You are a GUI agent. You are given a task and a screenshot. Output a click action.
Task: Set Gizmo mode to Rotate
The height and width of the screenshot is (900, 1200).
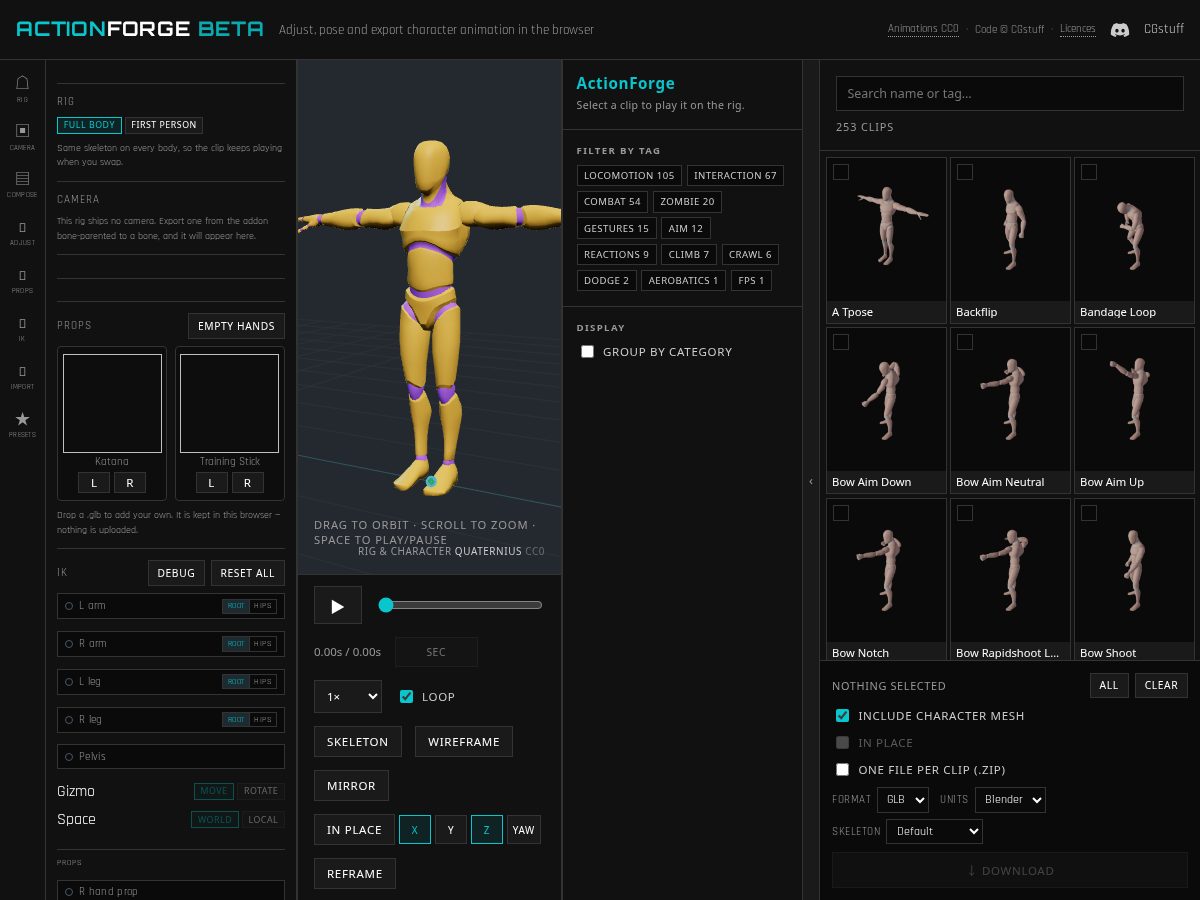pos(261,791)
